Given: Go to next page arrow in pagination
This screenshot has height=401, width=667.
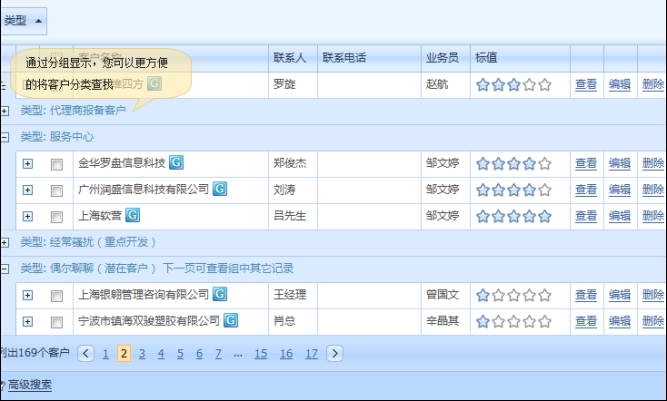Looking at the screenshot, I should (x=335, y=353).
